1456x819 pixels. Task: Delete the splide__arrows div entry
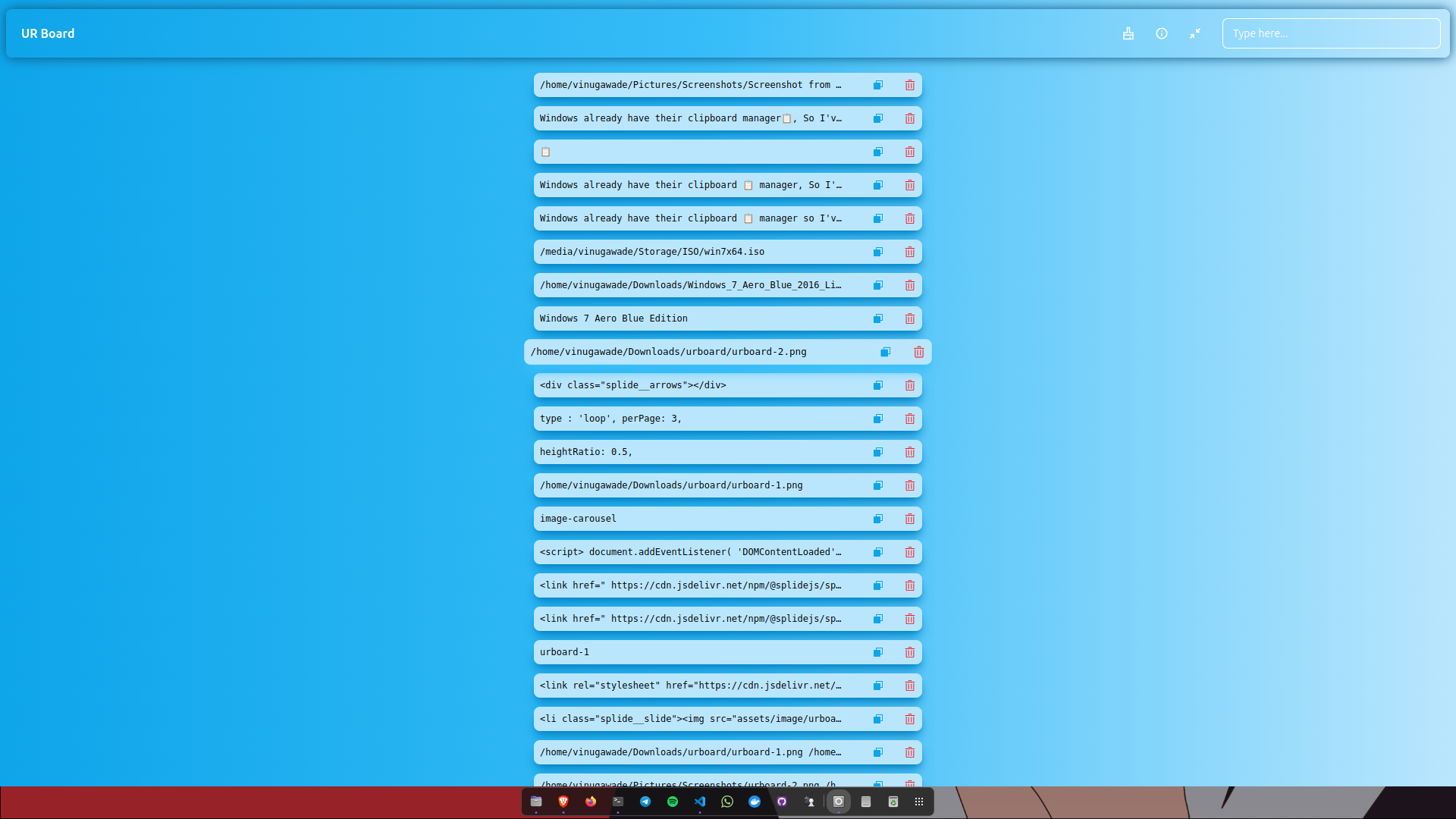click(910, 385)
